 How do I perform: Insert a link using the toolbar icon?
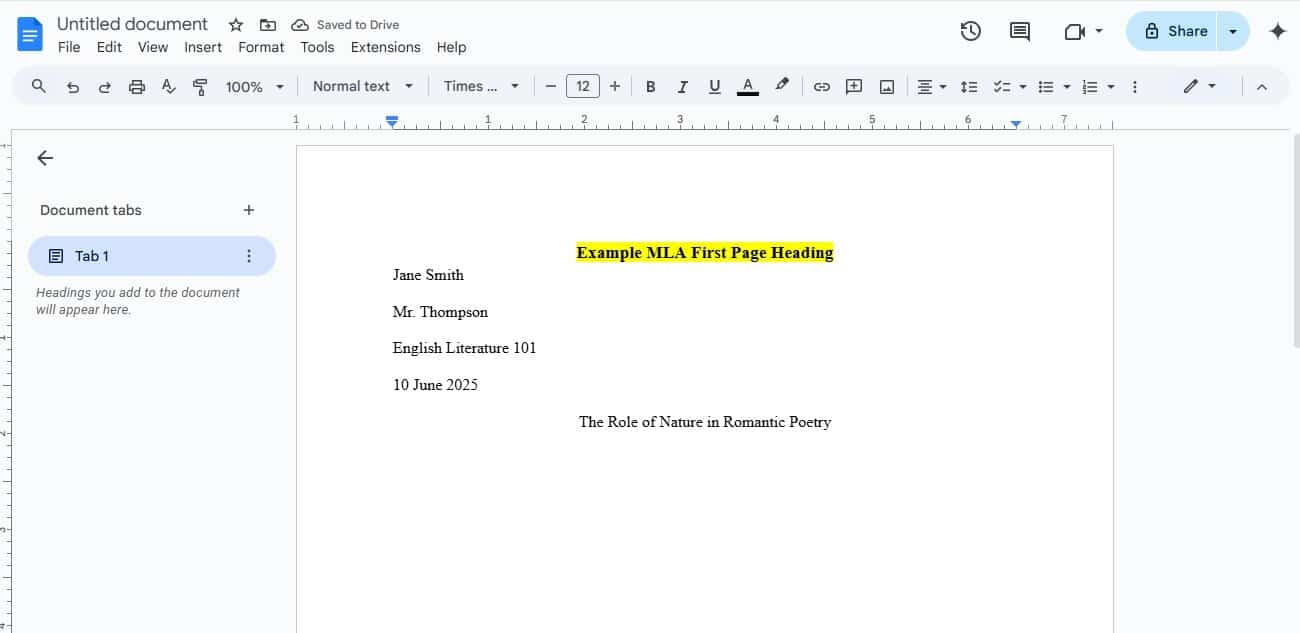(822, 86)
